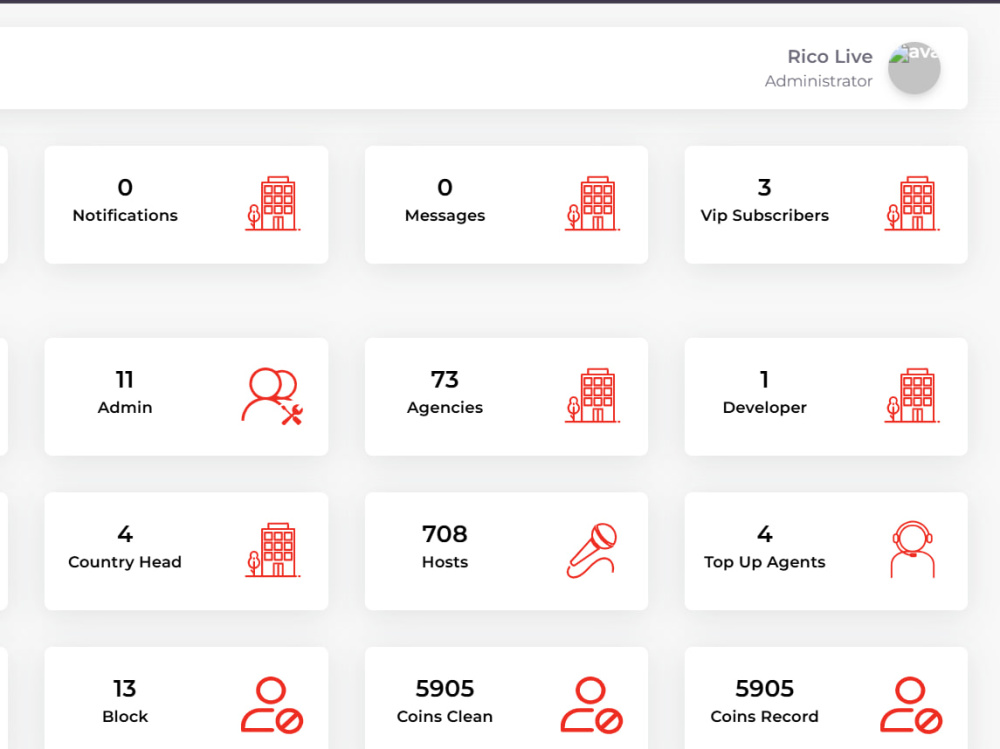1000x749 pixels.
Task: Click the blocked user icon on Block card
Action: [x=272, y=705]
